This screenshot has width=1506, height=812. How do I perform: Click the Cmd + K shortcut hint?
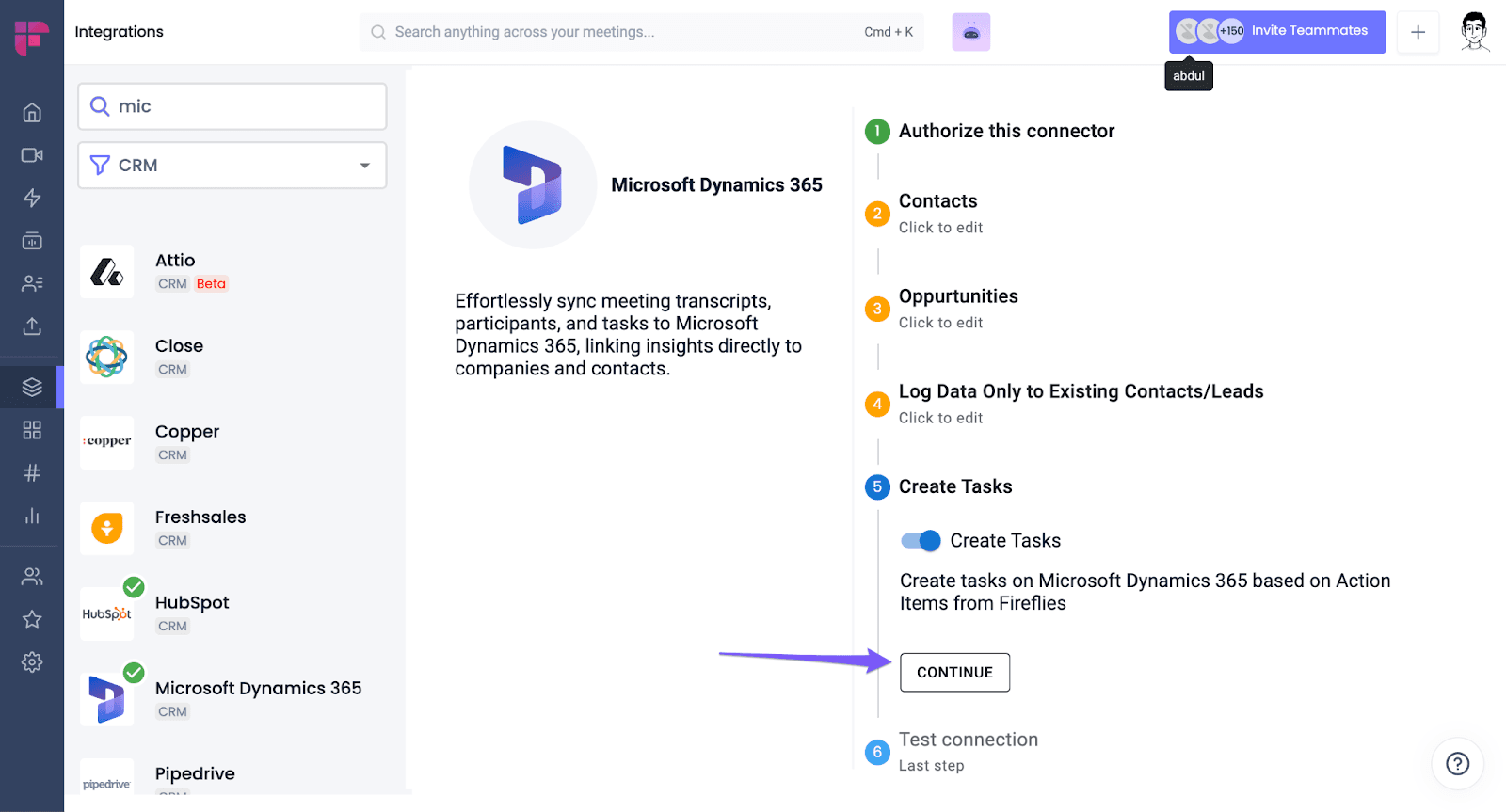click(889, 32)
